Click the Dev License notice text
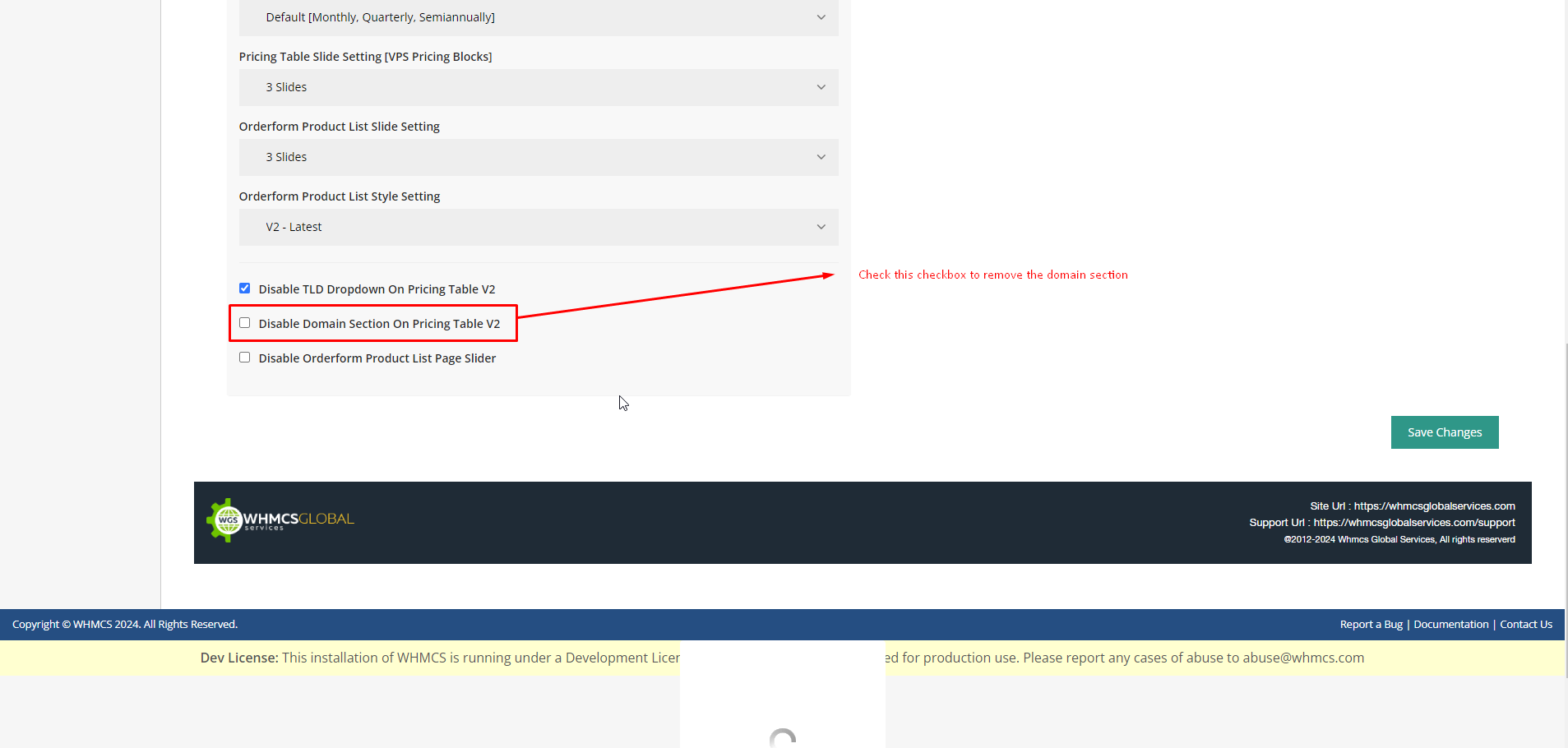Image resolution: width=1568 pixels, height=748 pixels. click(439, 658)
